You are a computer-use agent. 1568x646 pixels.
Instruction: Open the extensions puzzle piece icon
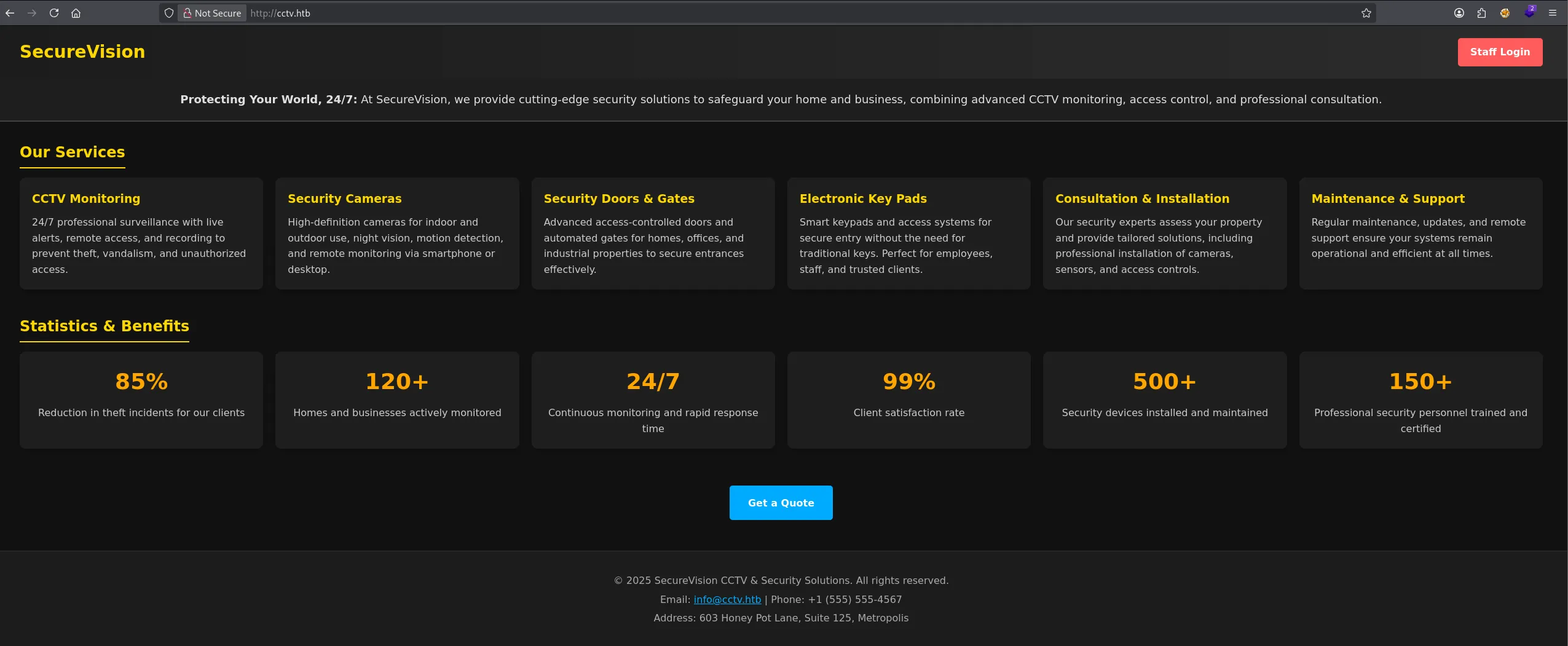(1481, 13)
